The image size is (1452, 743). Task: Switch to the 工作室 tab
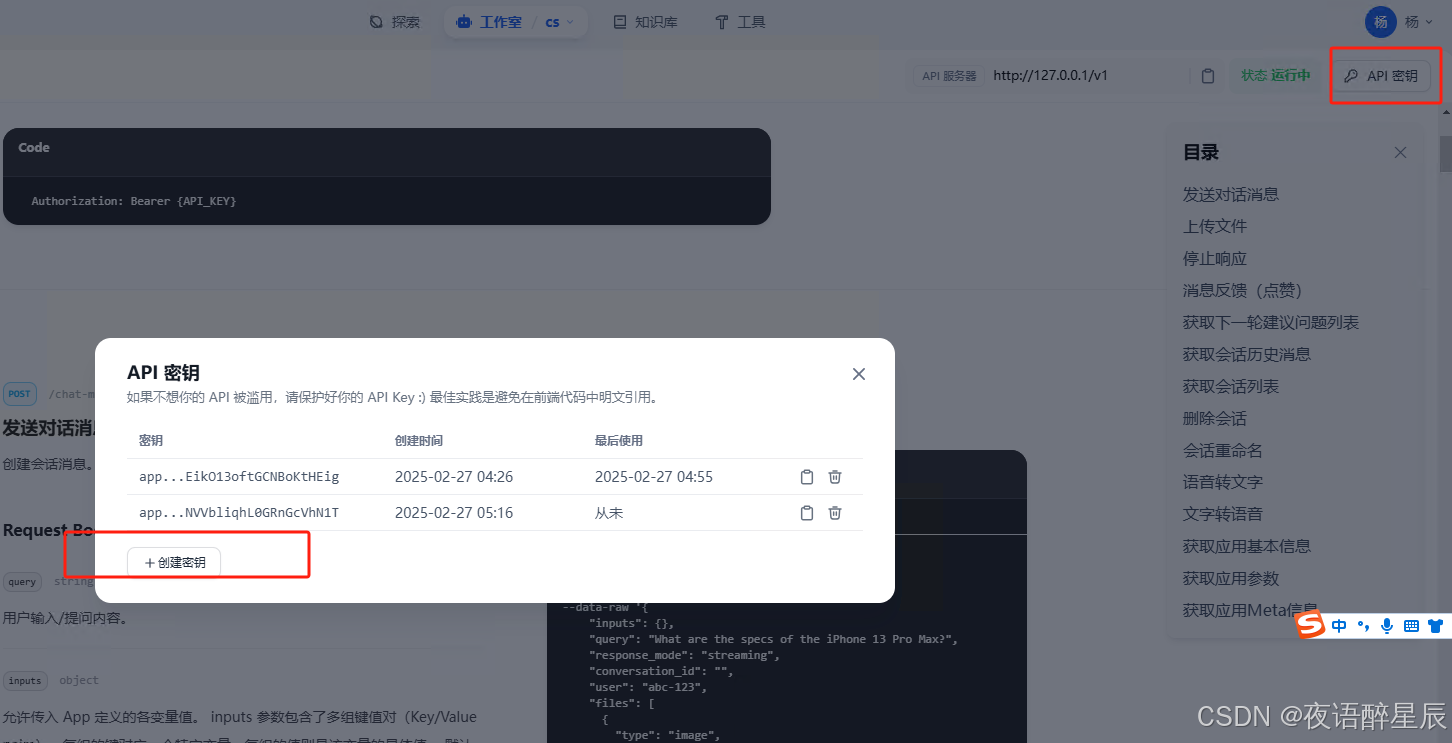(x=497, y=21)
